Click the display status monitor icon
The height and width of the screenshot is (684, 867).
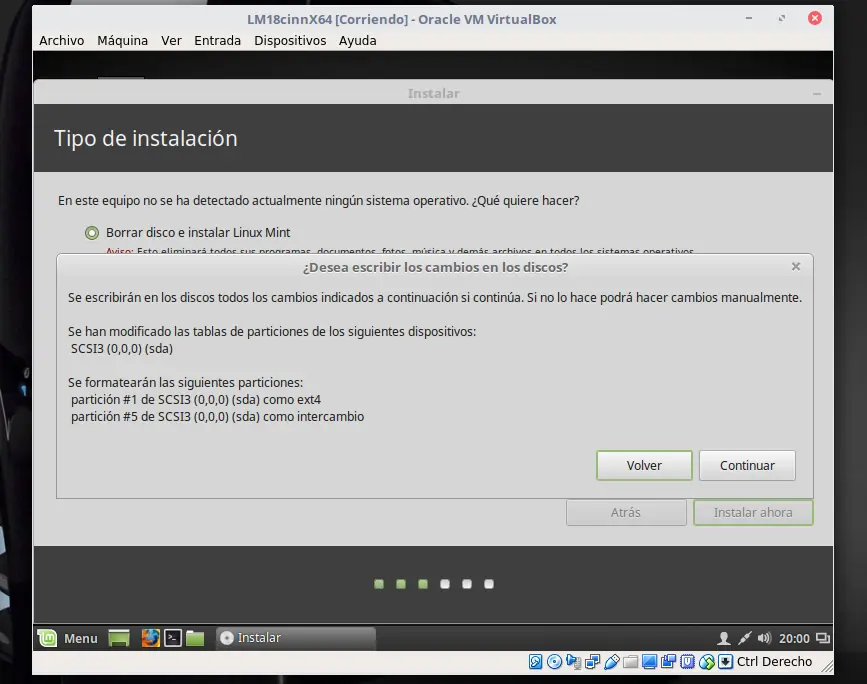(649, 661)
